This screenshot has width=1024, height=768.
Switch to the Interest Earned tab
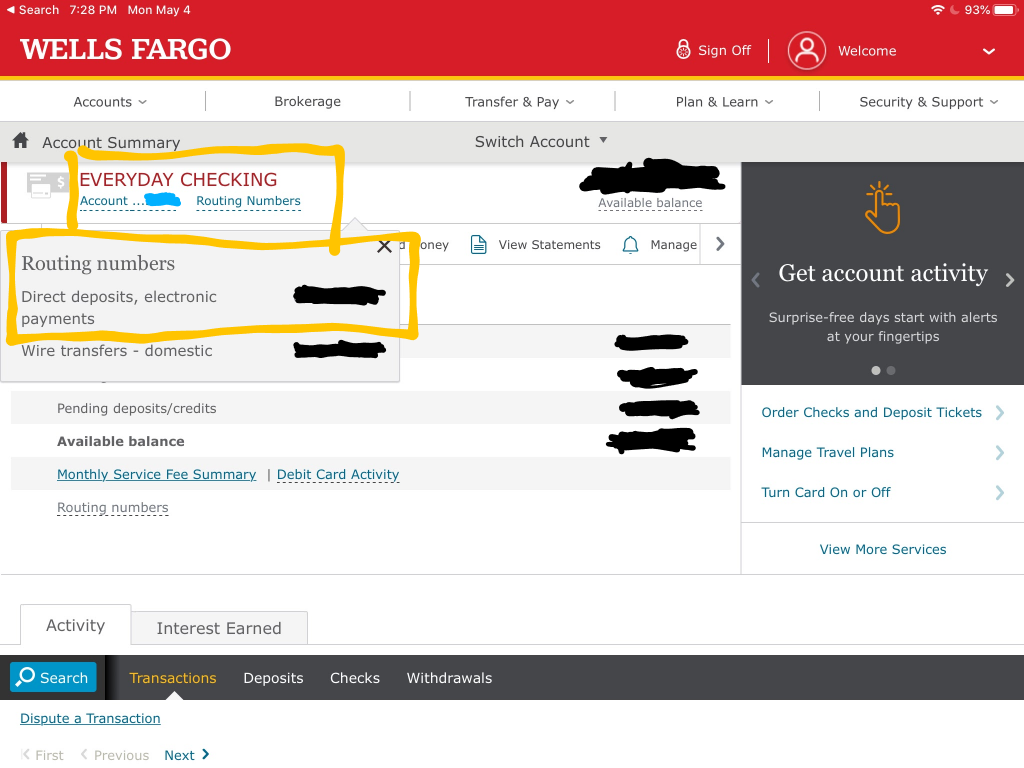click(x=219, y=628)
